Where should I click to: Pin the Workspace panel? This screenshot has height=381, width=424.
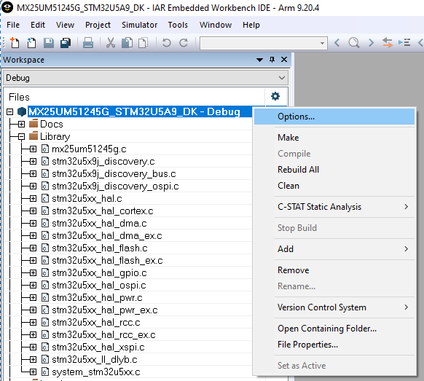pos(272,60)
